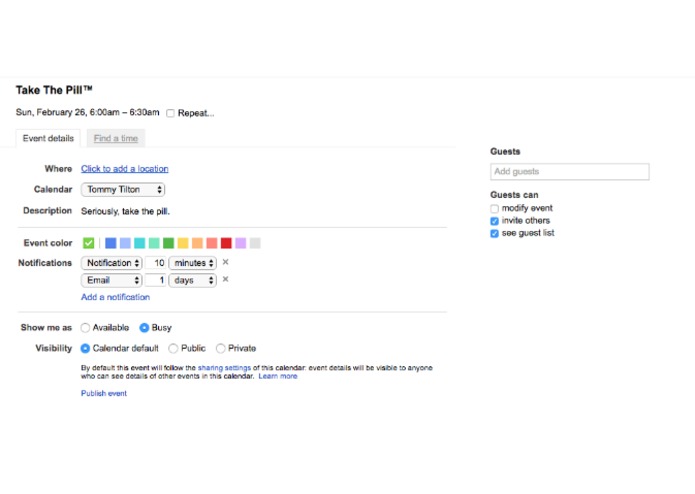
Task: Switch to the Find a time tab
Action: point(116,138)
